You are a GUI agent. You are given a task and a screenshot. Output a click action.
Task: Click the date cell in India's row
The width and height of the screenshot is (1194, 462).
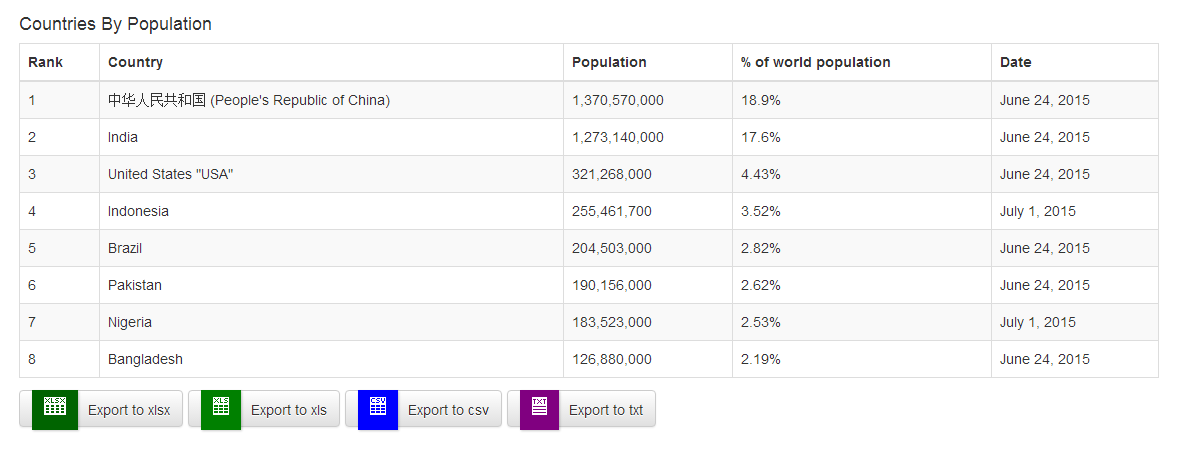pyautogui.click(x=1074, y=138)
